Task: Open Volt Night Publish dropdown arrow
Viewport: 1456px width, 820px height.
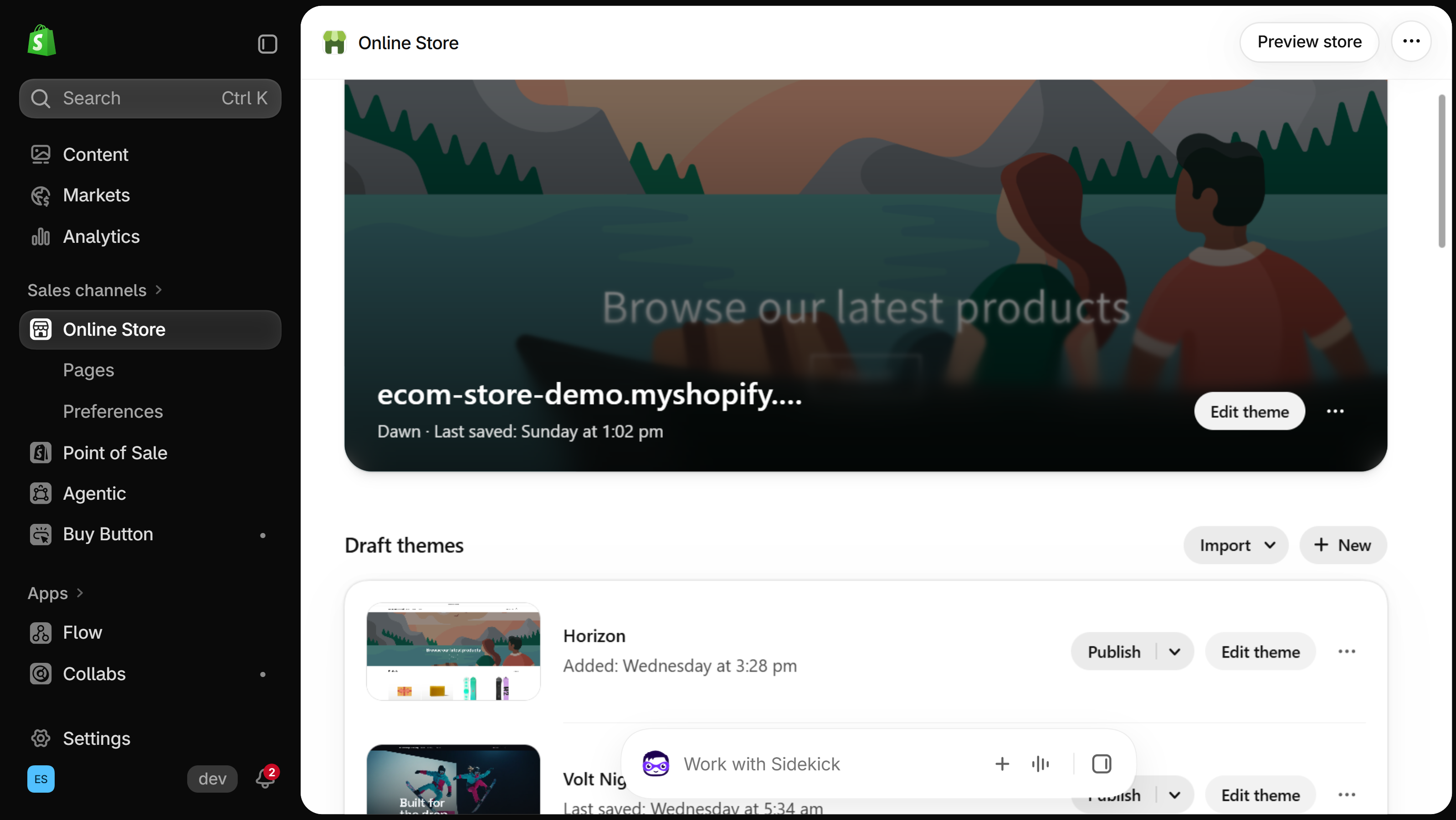Action: [1175, 795]
